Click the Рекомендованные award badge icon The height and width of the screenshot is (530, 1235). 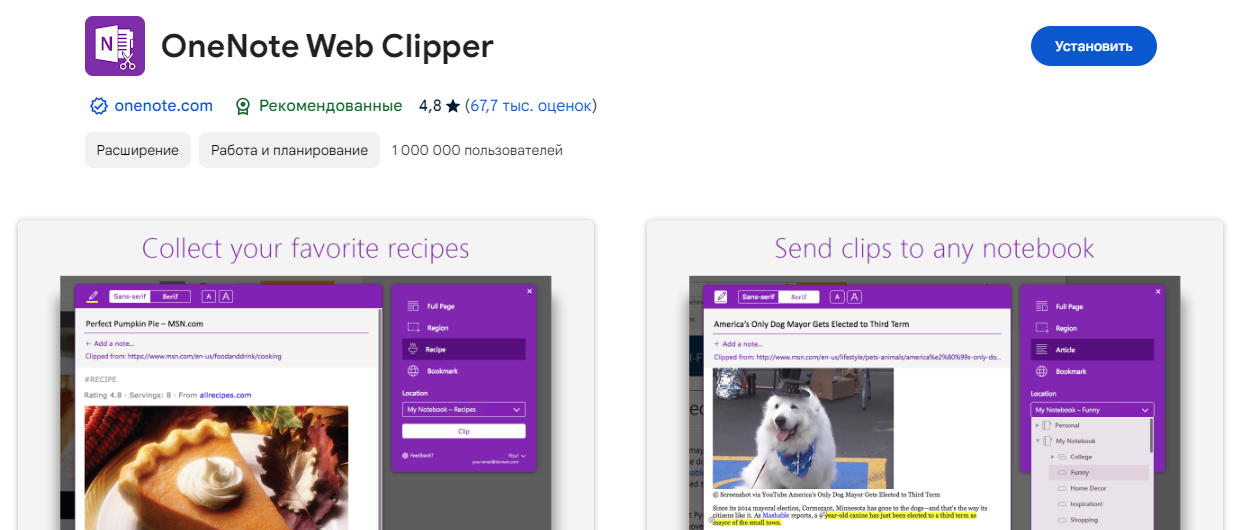pos(242,106)
